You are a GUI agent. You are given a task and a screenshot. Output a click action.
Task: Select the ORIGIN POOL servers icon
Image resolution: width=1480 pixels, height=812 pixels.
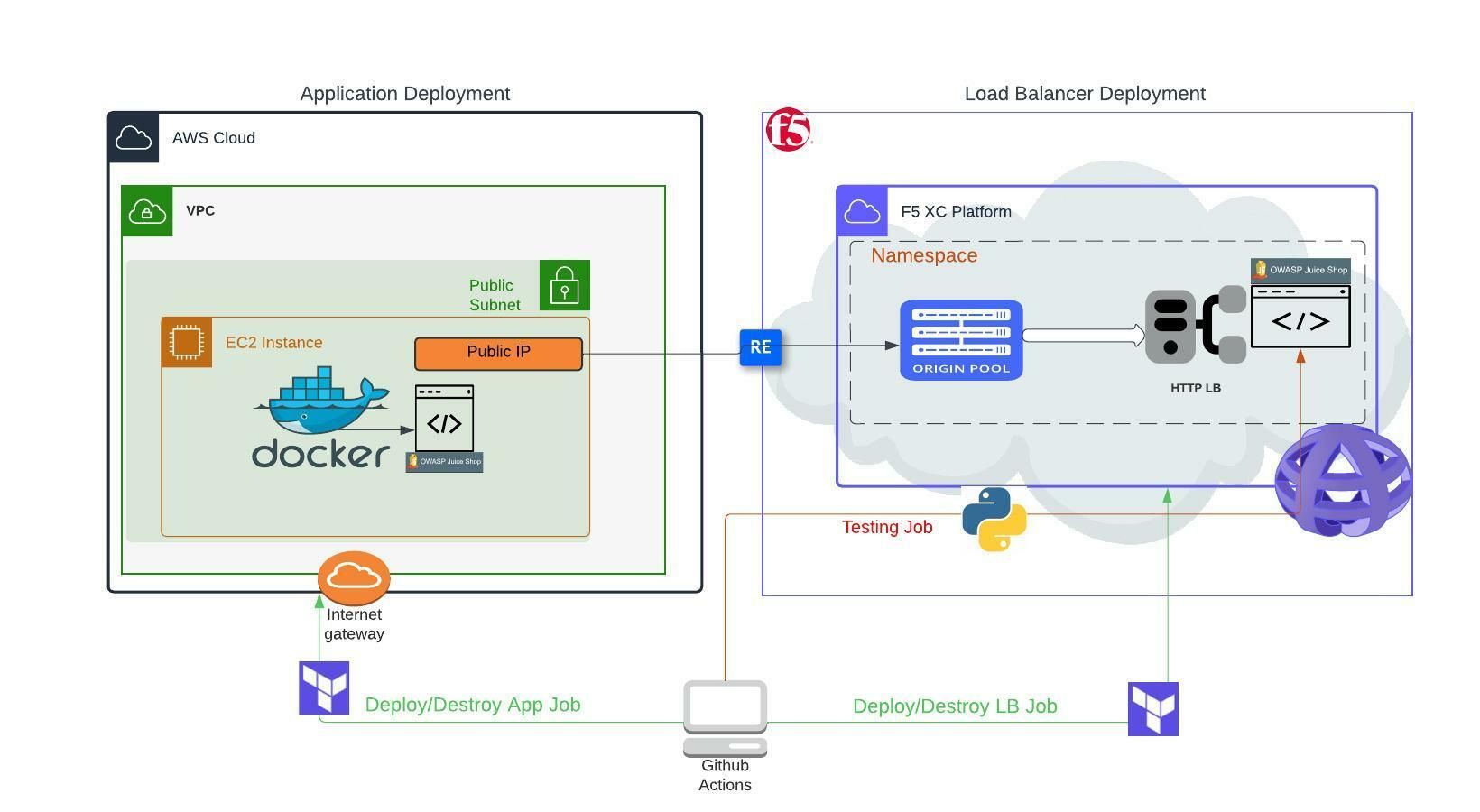[960, 340]
